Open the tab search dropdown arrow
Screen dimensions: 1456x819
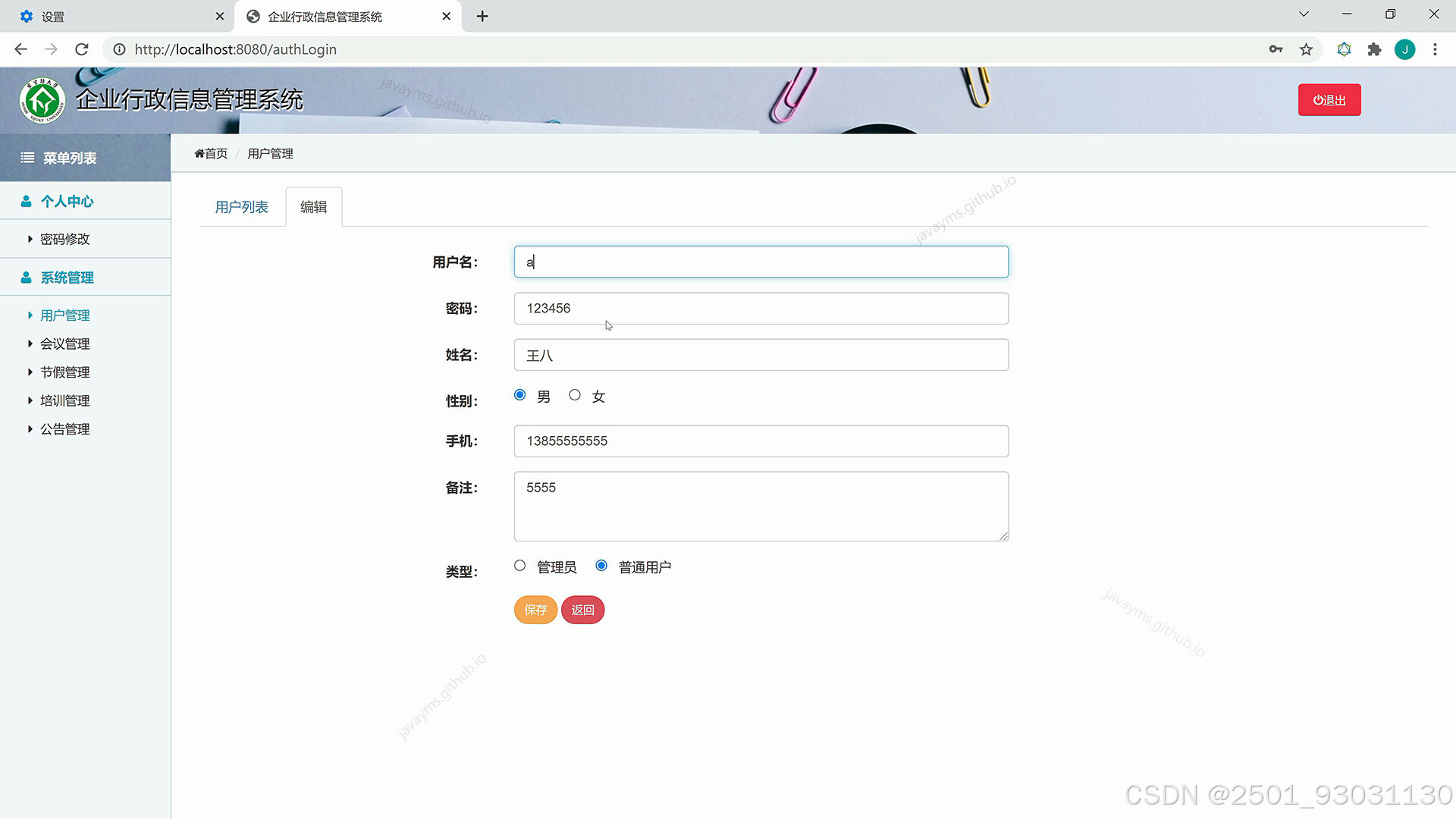[1304, 14]
